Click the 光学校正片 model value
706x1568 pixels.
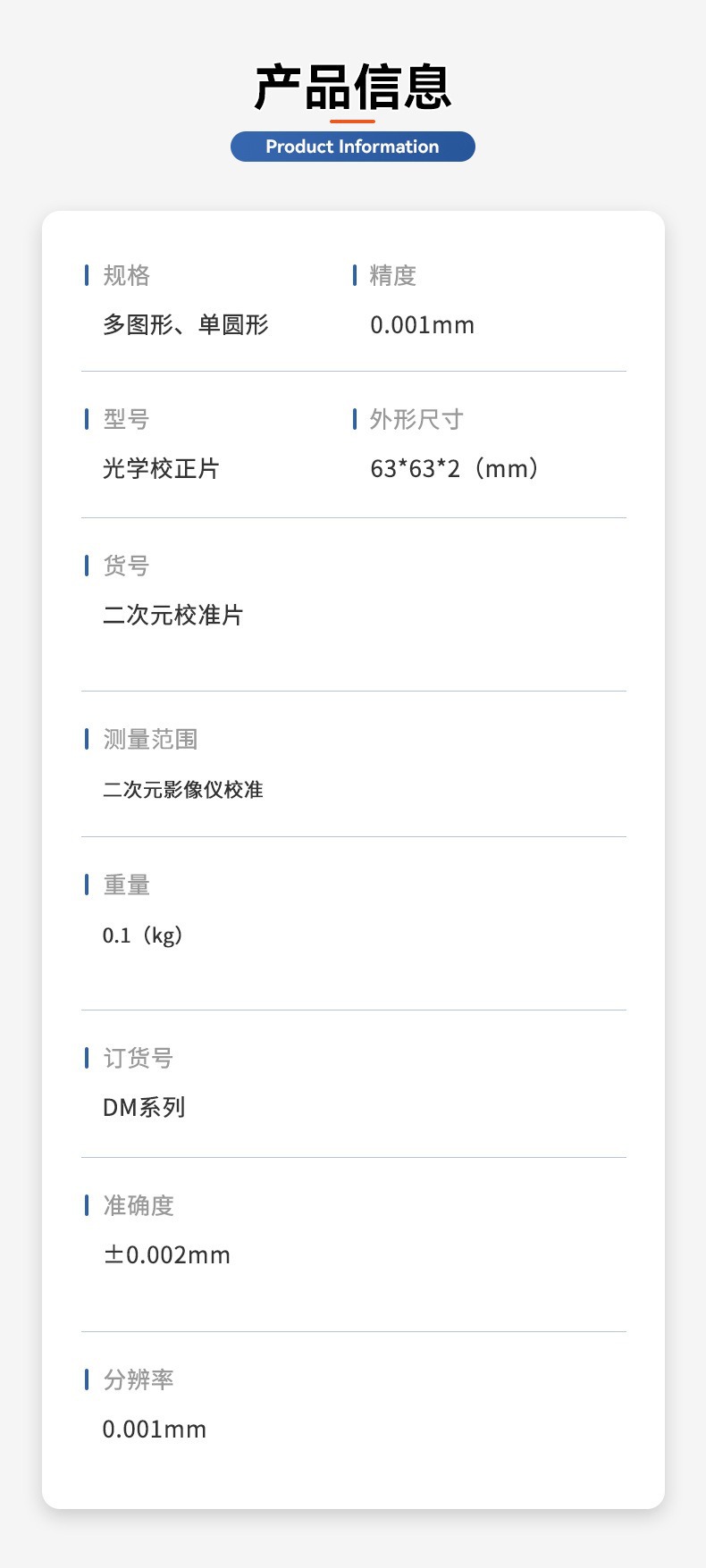(161, 468)
